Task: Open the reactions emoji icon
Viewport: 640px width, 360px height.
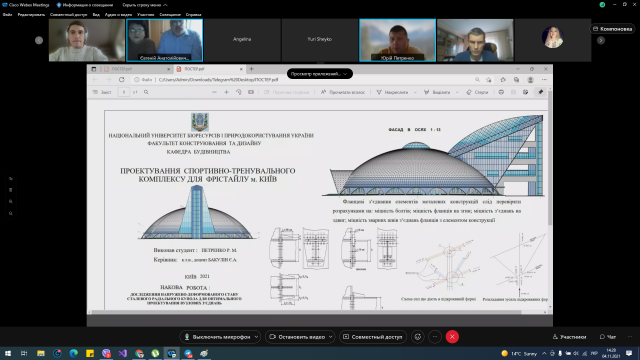Action: (418, 337)
